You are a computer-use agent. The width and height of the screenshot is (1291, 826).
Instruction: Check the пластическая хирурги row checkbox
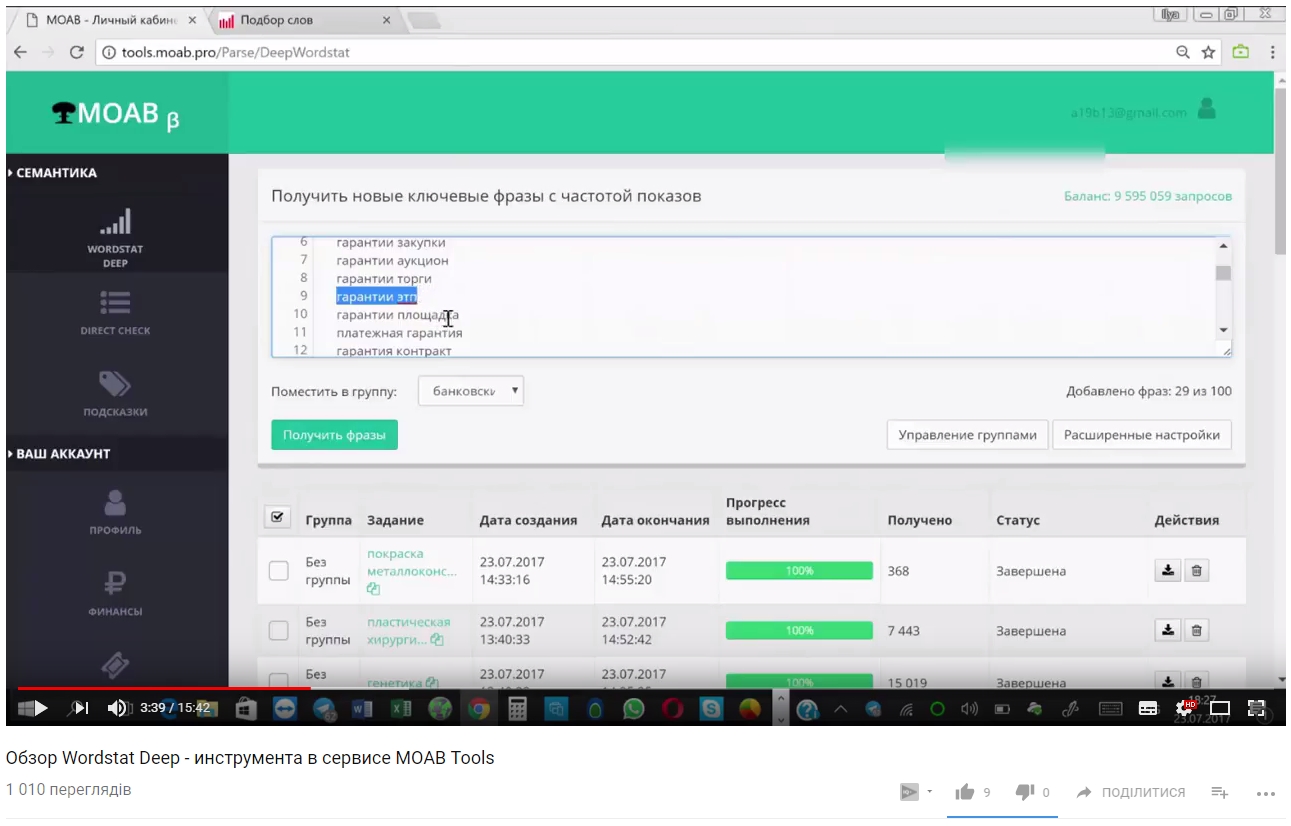(x=279, y=630)
